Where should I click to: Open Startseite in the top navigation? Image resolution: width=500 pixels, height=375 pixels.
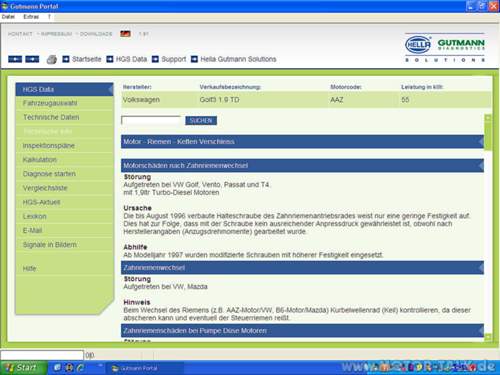82,59
